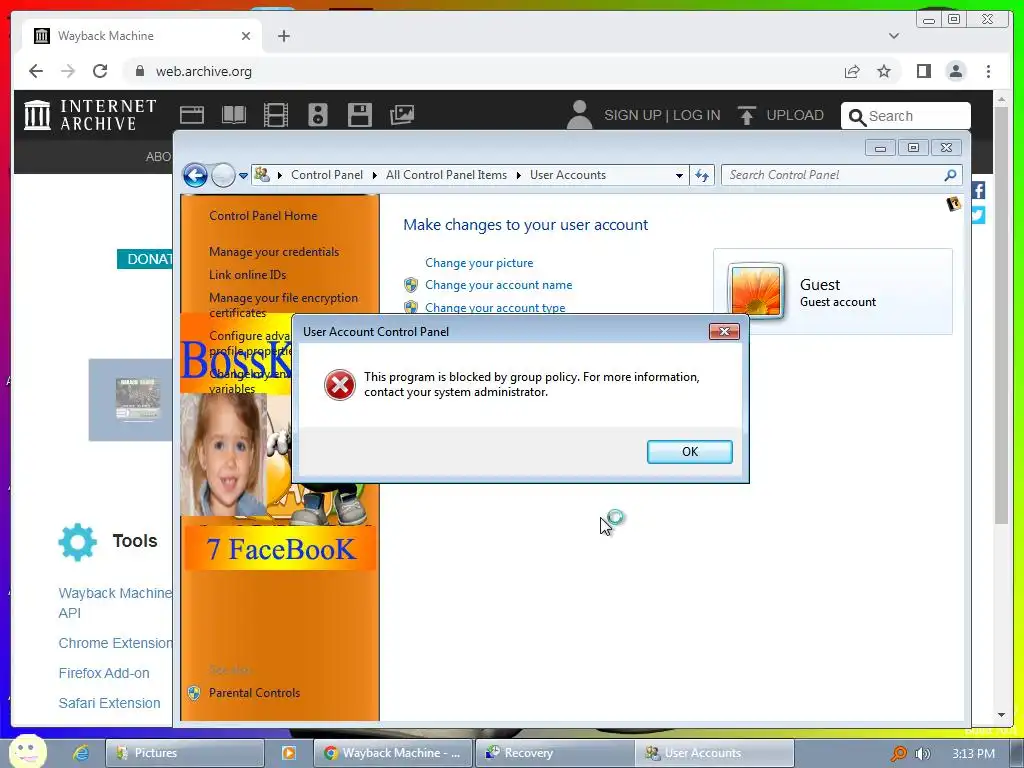Click the help icon in Control Panel
Viewport: 1024px width, 768px height.
(953, 204)
